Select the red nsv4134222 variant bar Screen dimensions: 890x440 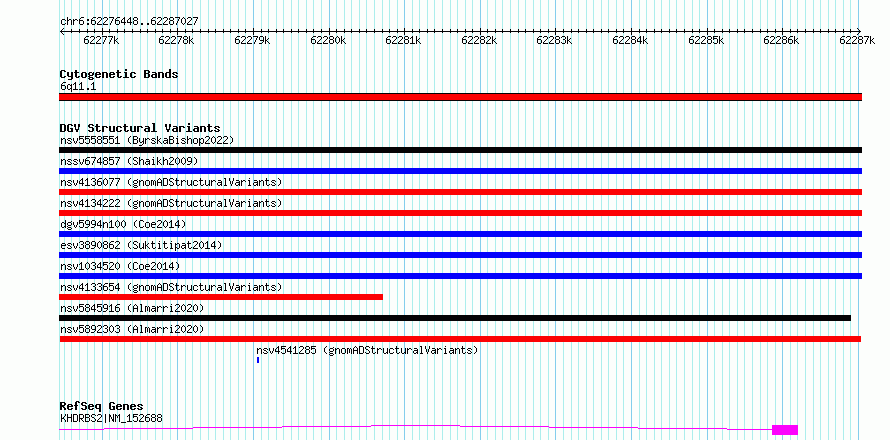click(461, 213)
